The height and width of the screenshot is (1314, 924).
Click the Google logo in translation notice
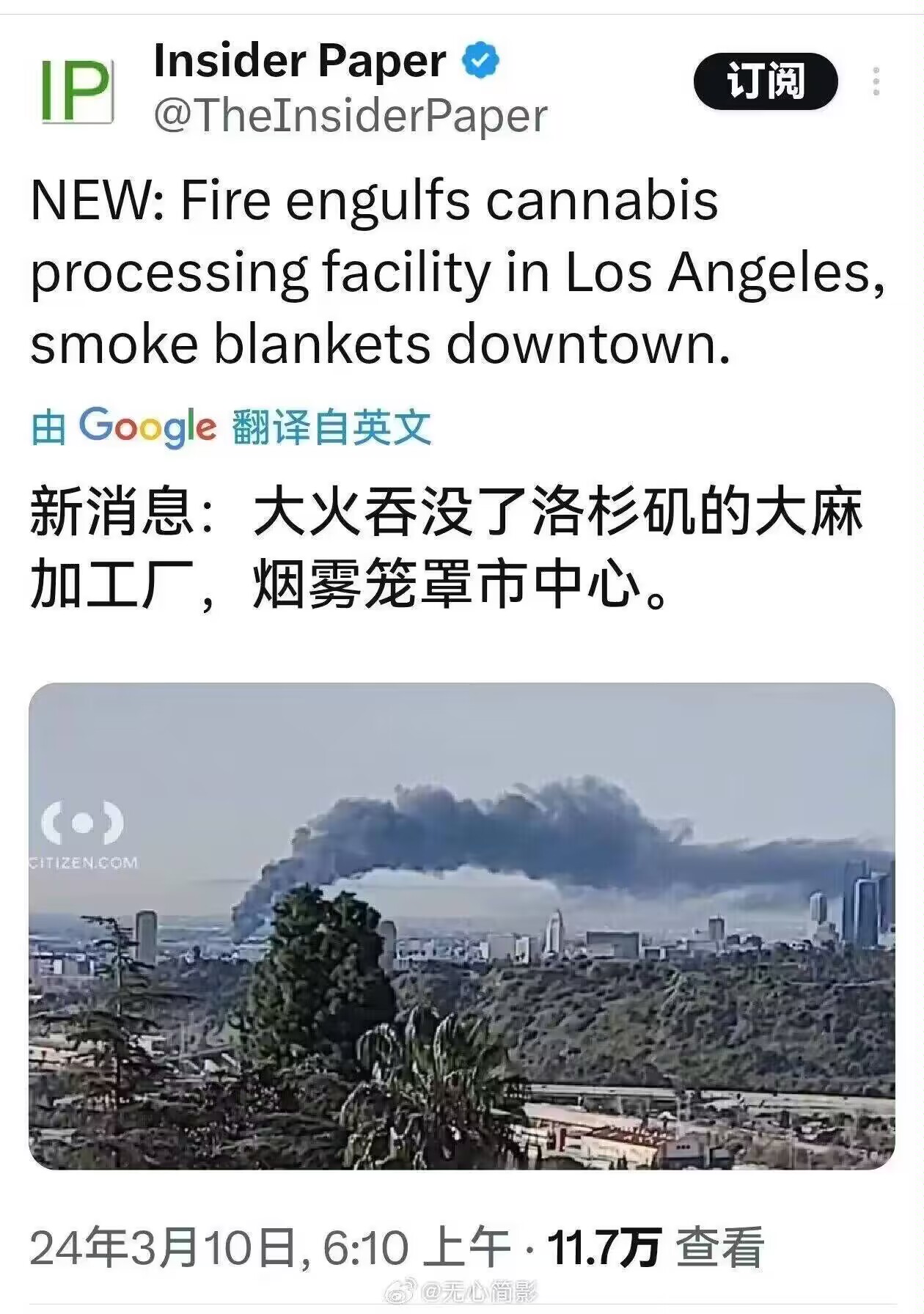click(x=147, y=426)
